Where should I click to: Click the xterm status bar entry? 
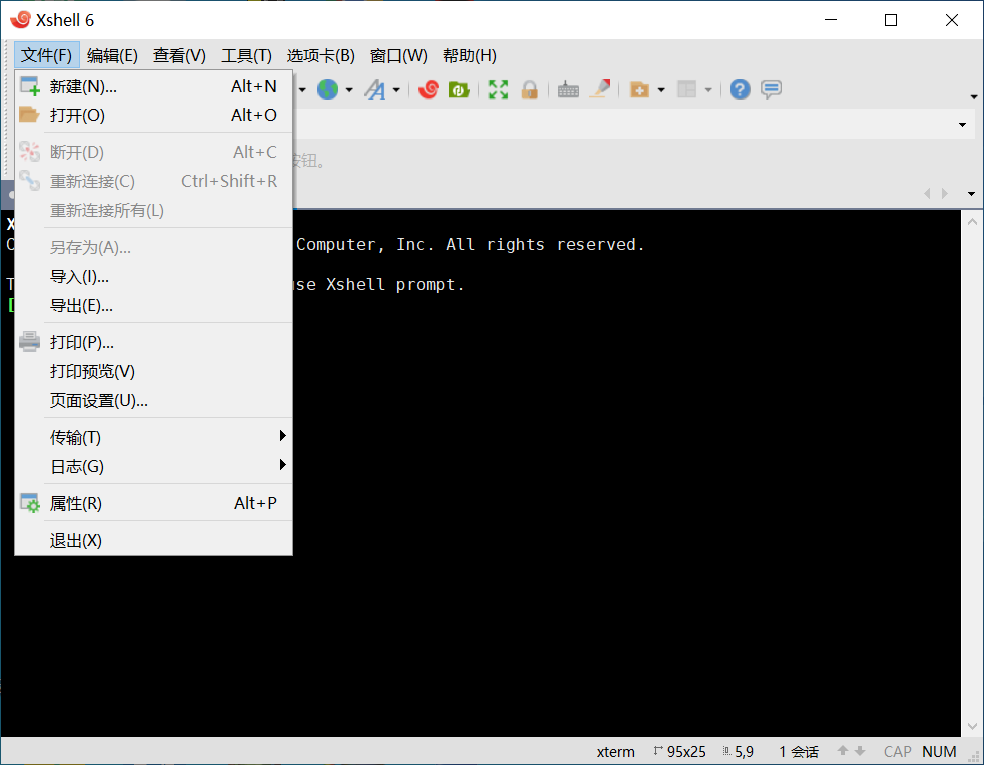pyautogui.click(x=615, y=752)
